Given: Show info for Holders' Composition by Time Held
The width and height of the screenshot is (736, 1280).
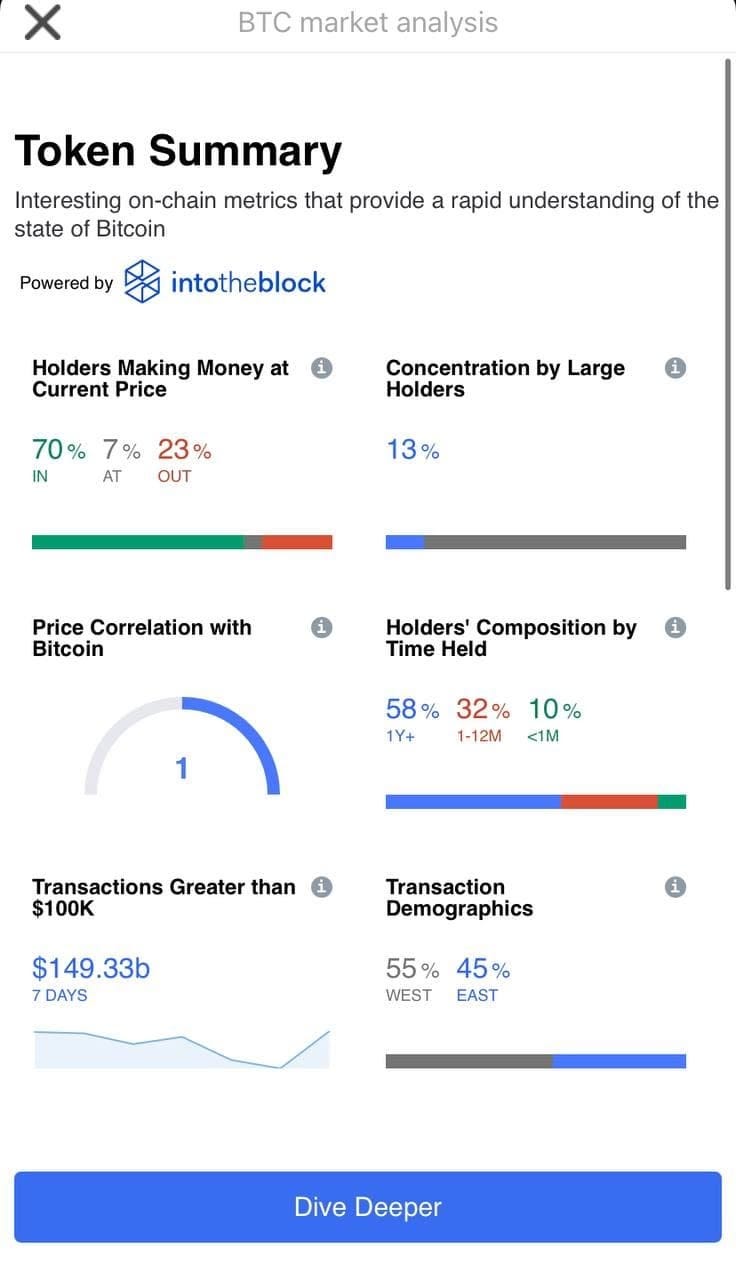Looking at the screenshot, I should click(x=675, y=627).
